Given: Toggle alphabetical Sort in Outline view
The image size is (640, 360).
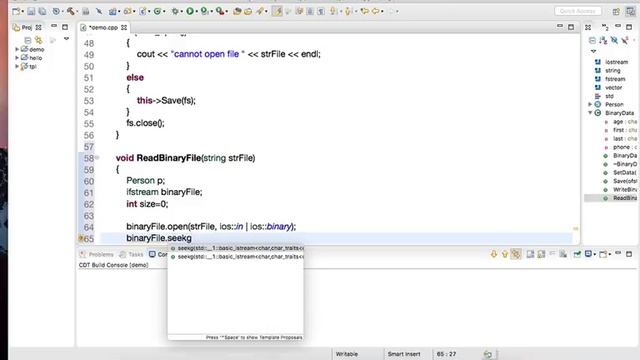Looking at the screenshot, I should click(603, 40).
